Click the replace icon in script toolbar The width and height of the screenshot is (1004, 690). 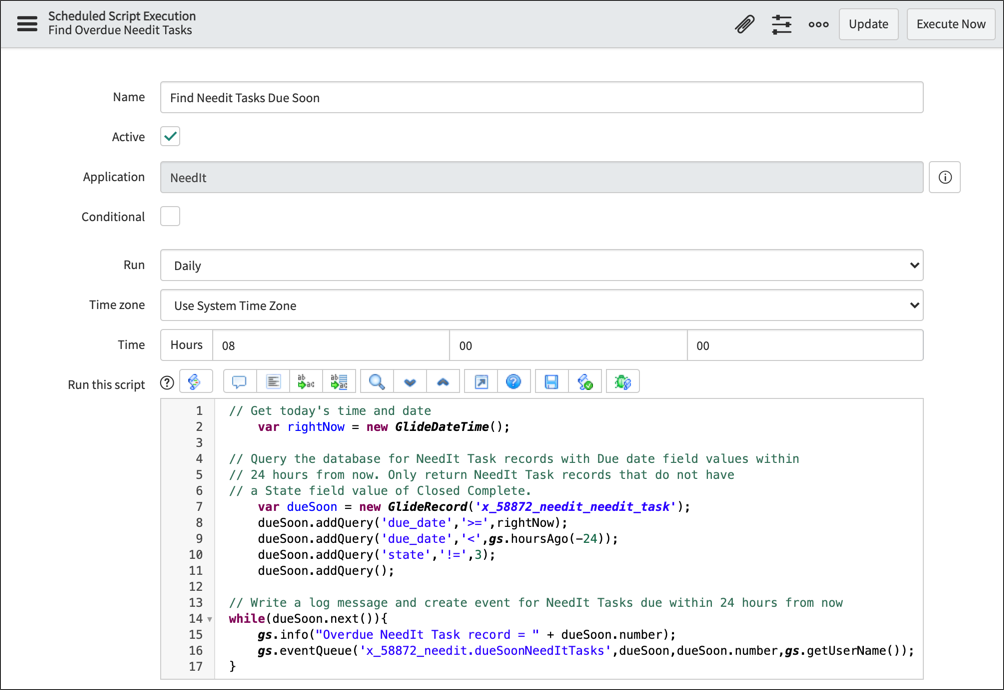pos(306,382)
